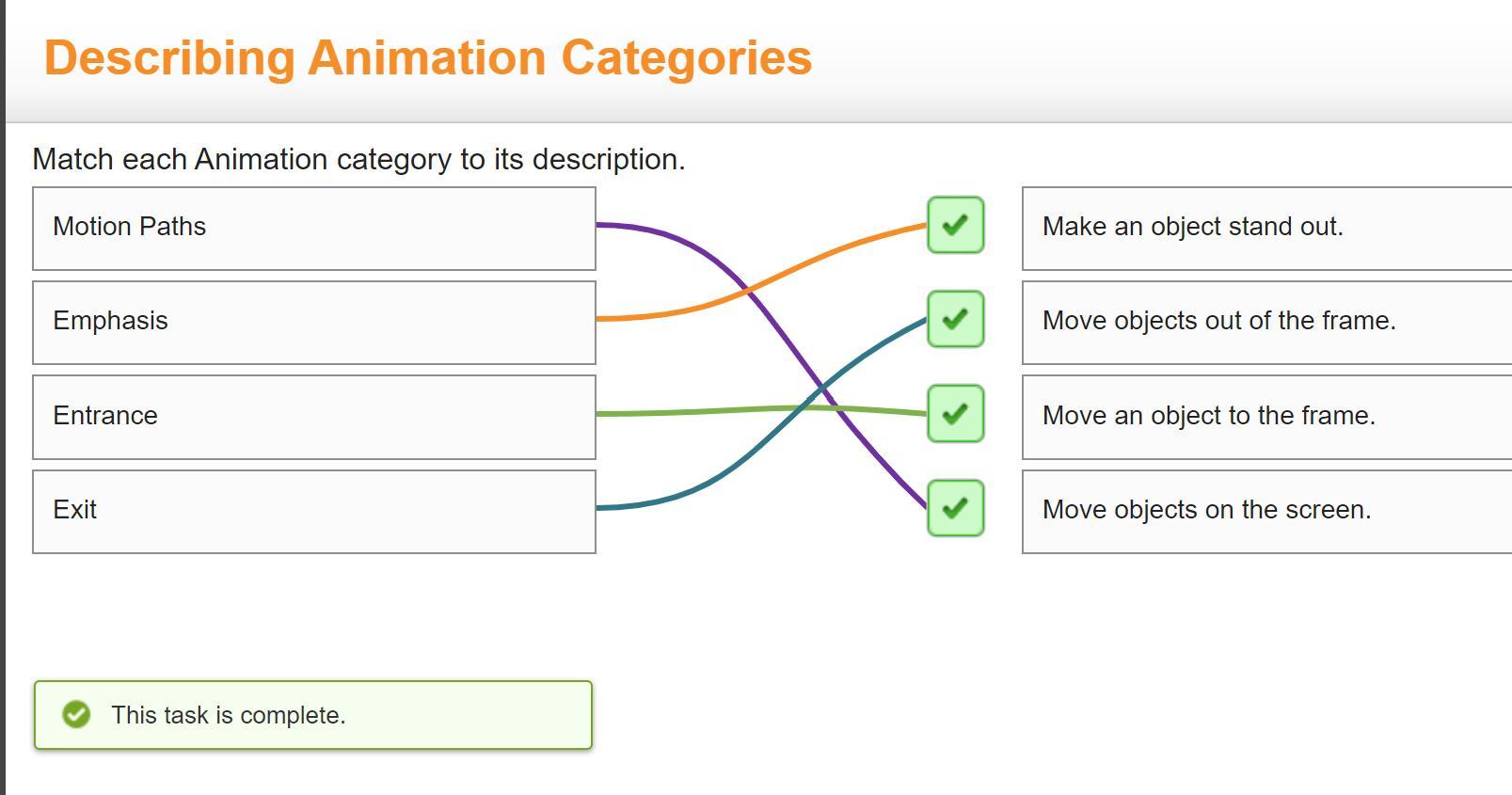The width and height of the screenshot is (1512, 795).
Task: Click the green check icon in completion message
Action: click(x=76, y=715)
